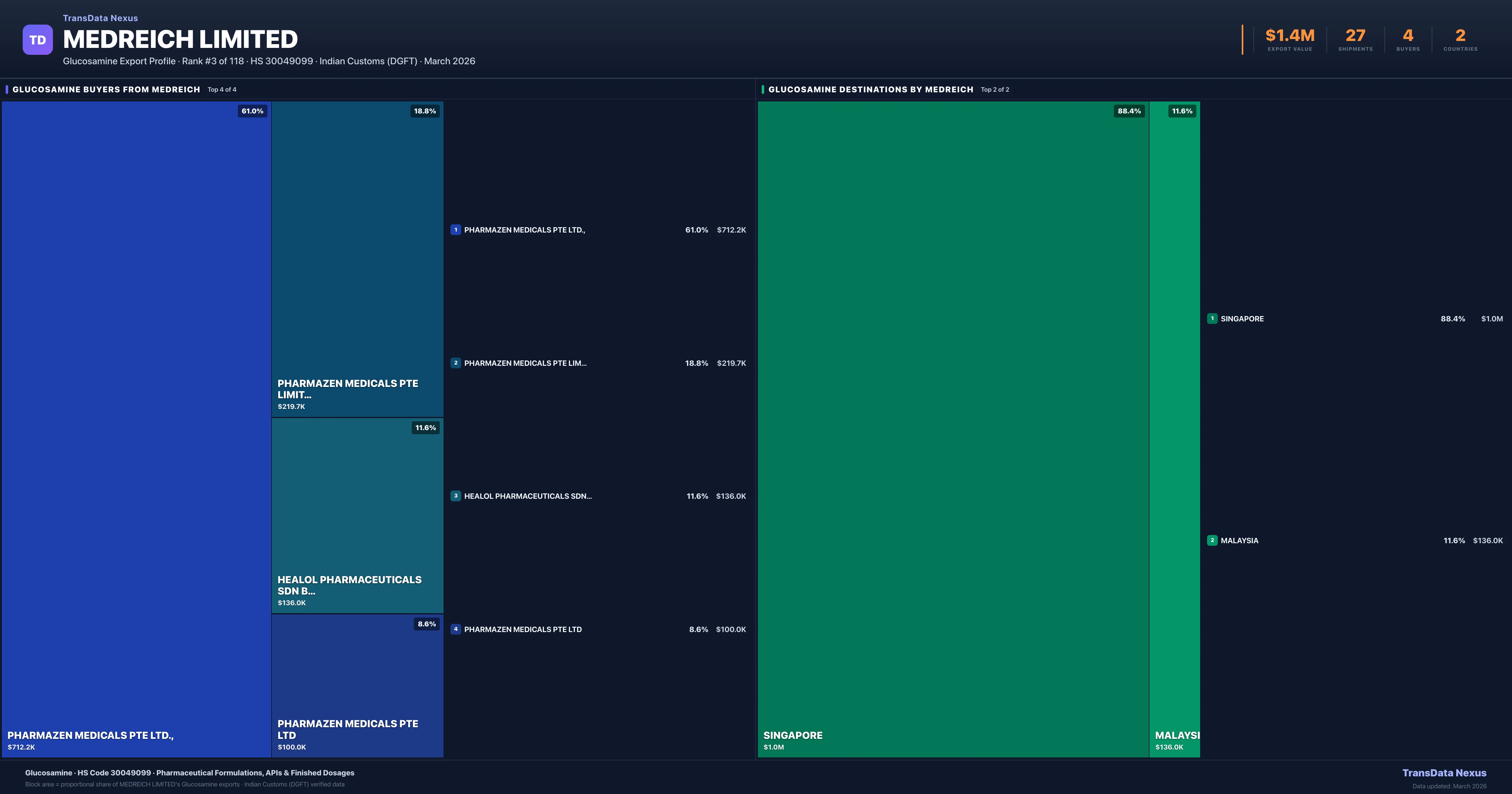Viewport: 1512px width, 794px height.
Task: Click the MEDREICH LIMITED company title
Action: click(x=180, y=39)
